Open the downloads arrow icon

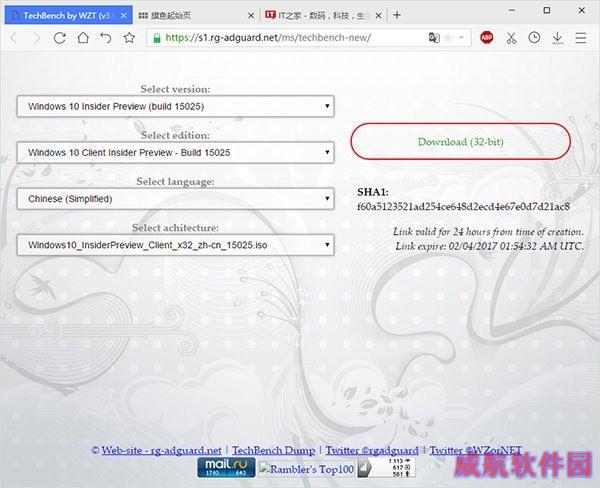(x=557, y=38)
